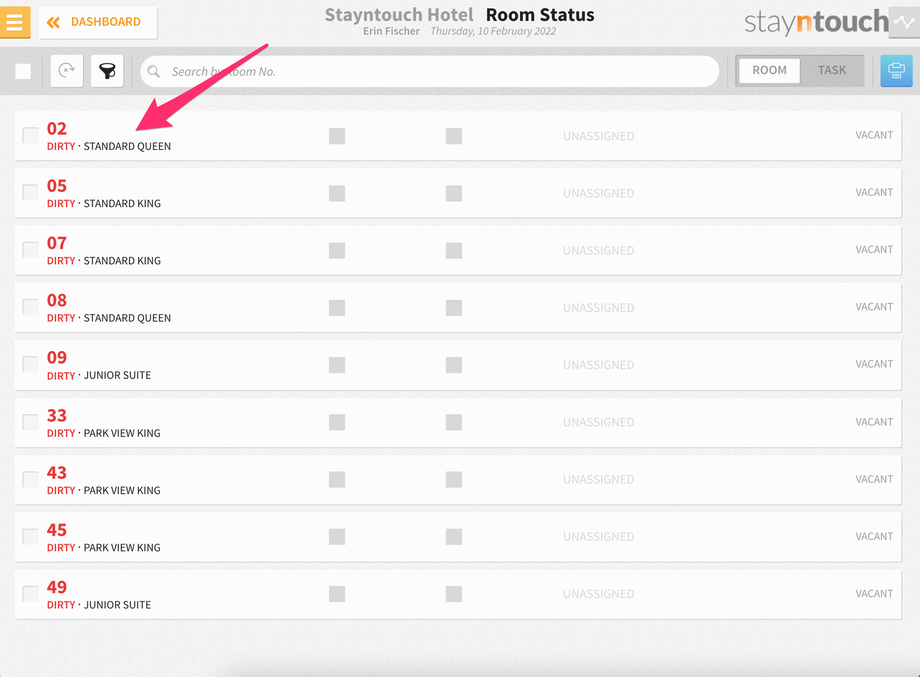
Task: Select checkbox for room 07
Action: [31, 249]
